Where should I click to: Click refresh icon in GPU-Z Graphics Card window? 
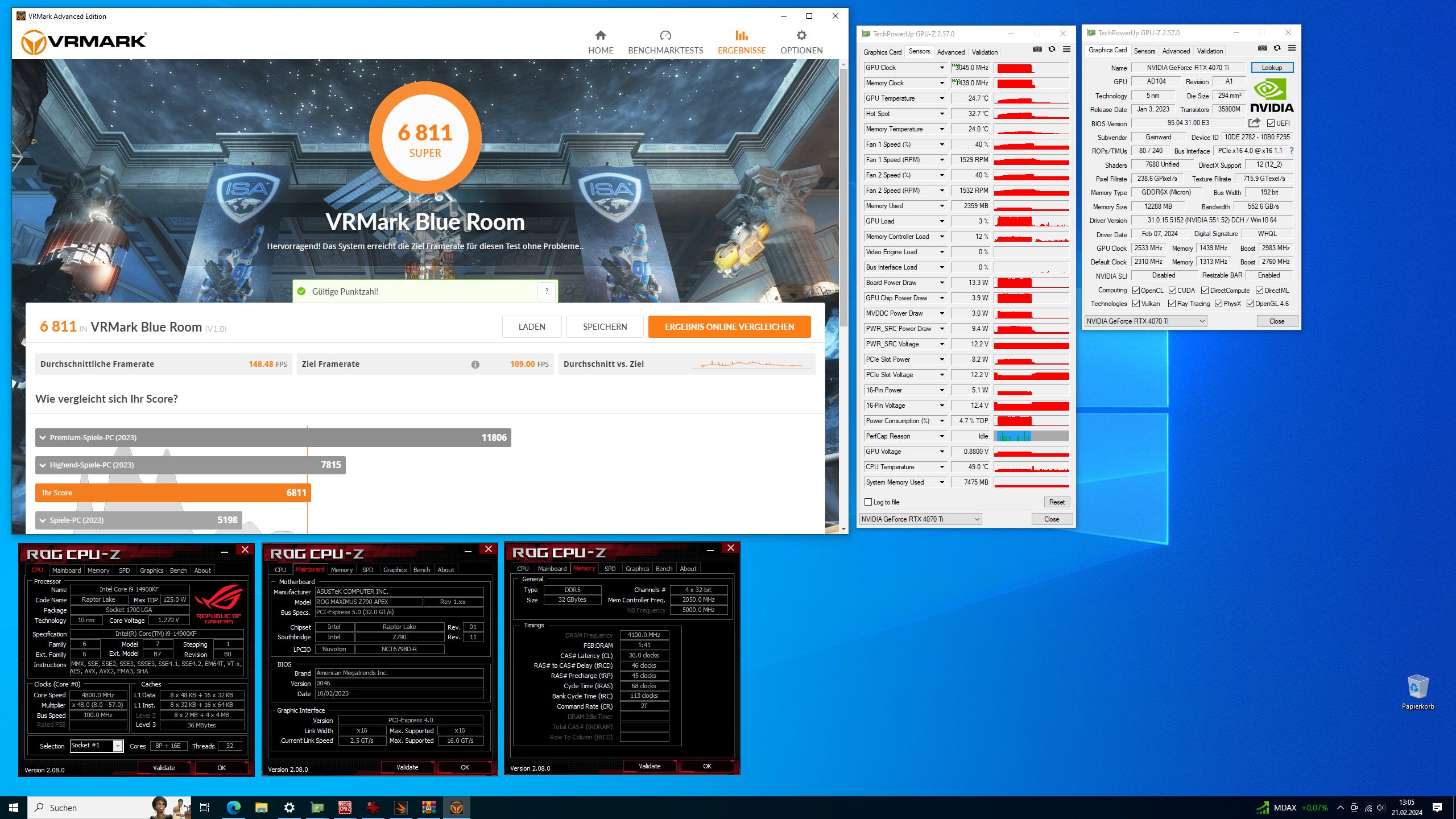(1277, 48)
